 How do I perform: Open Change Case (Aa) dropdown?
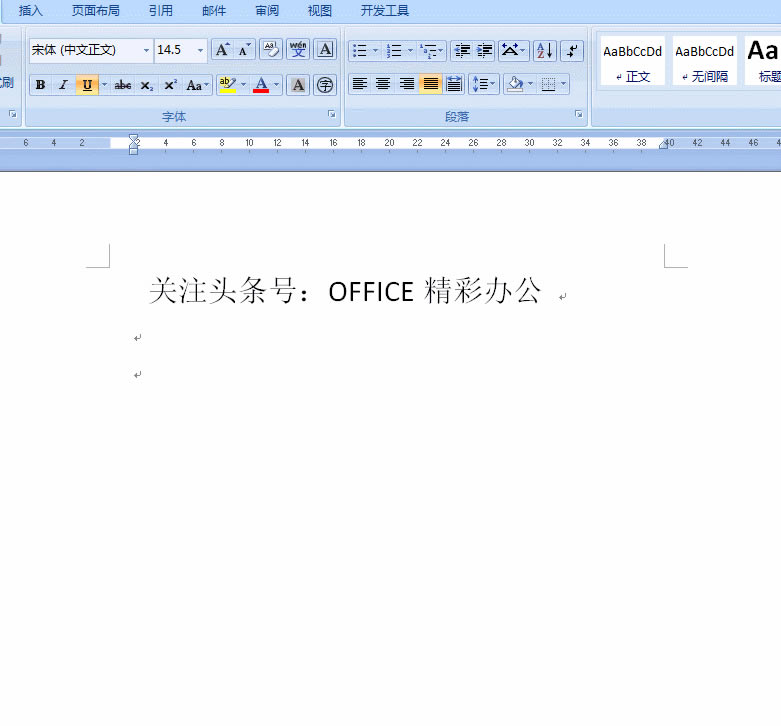click(197, 85)
